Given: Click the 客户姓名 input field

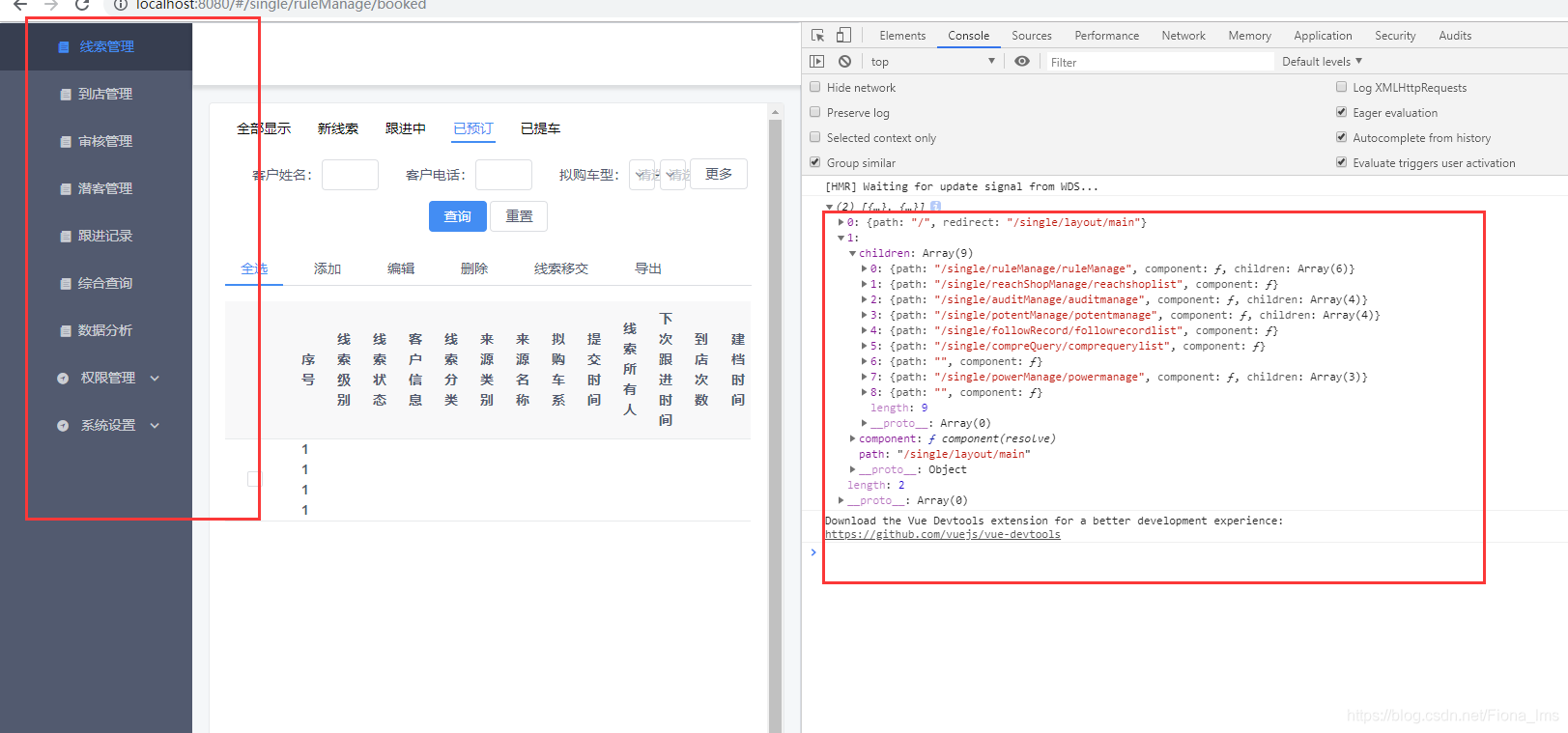Looking at the screenshot, I should (350, 175).
